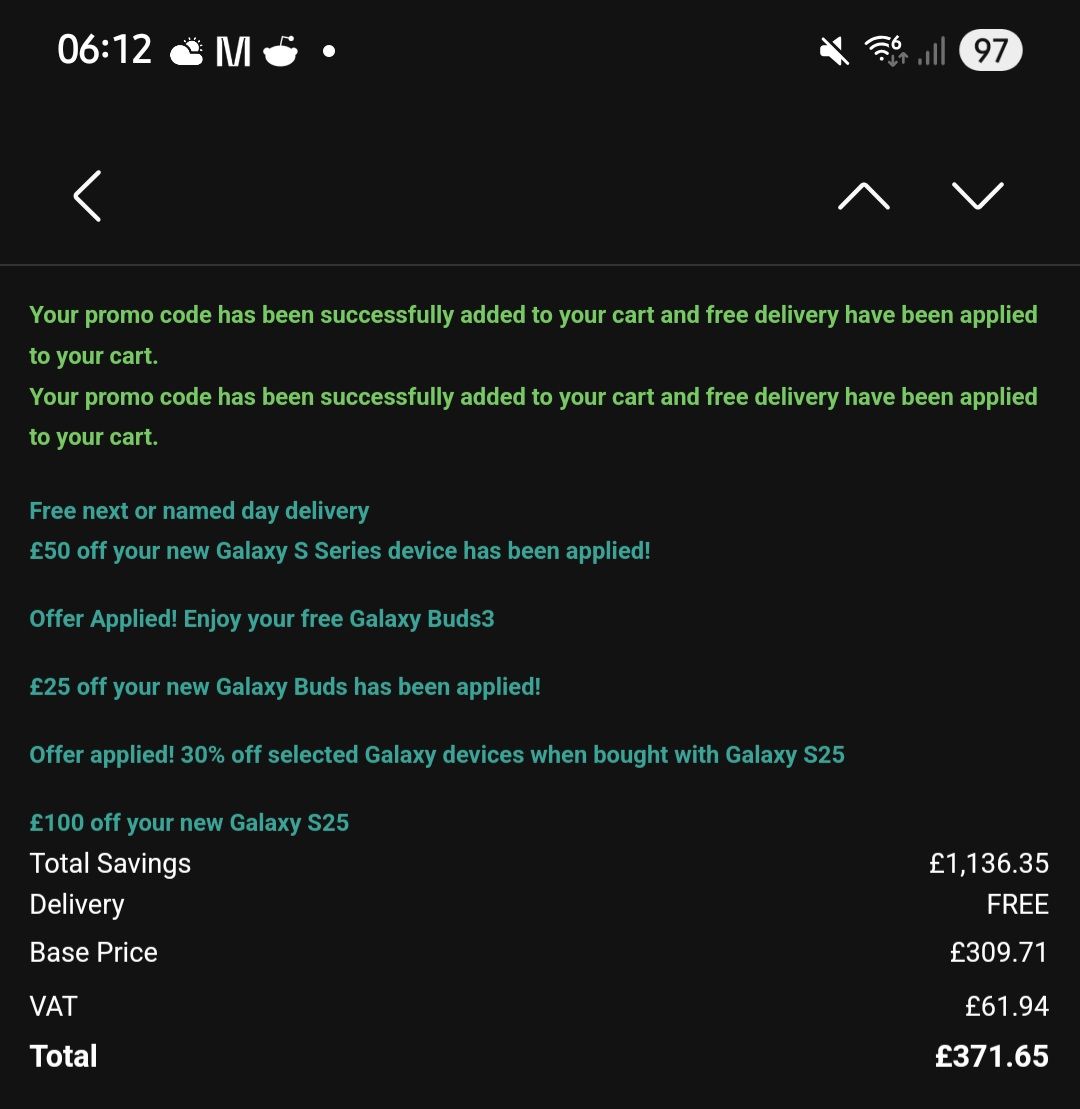Tap the notification dot in status bar
This screenshot has width=1080, height=1109.
coord(329,52)
